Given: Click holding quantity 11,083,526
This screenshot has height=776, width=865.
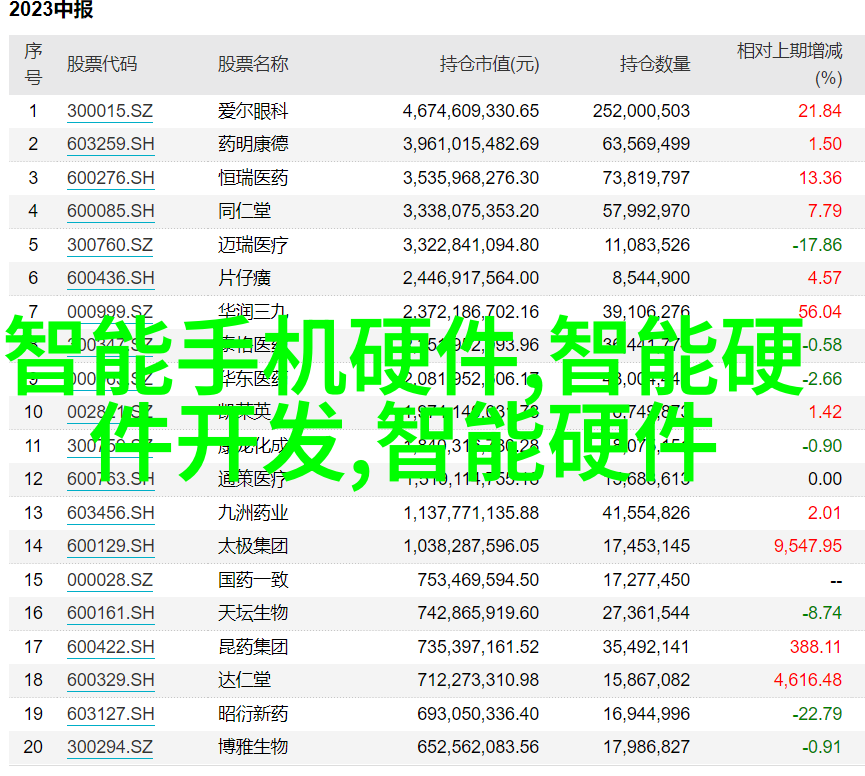Looking at the screenshot, I should [x=647, y=245].
